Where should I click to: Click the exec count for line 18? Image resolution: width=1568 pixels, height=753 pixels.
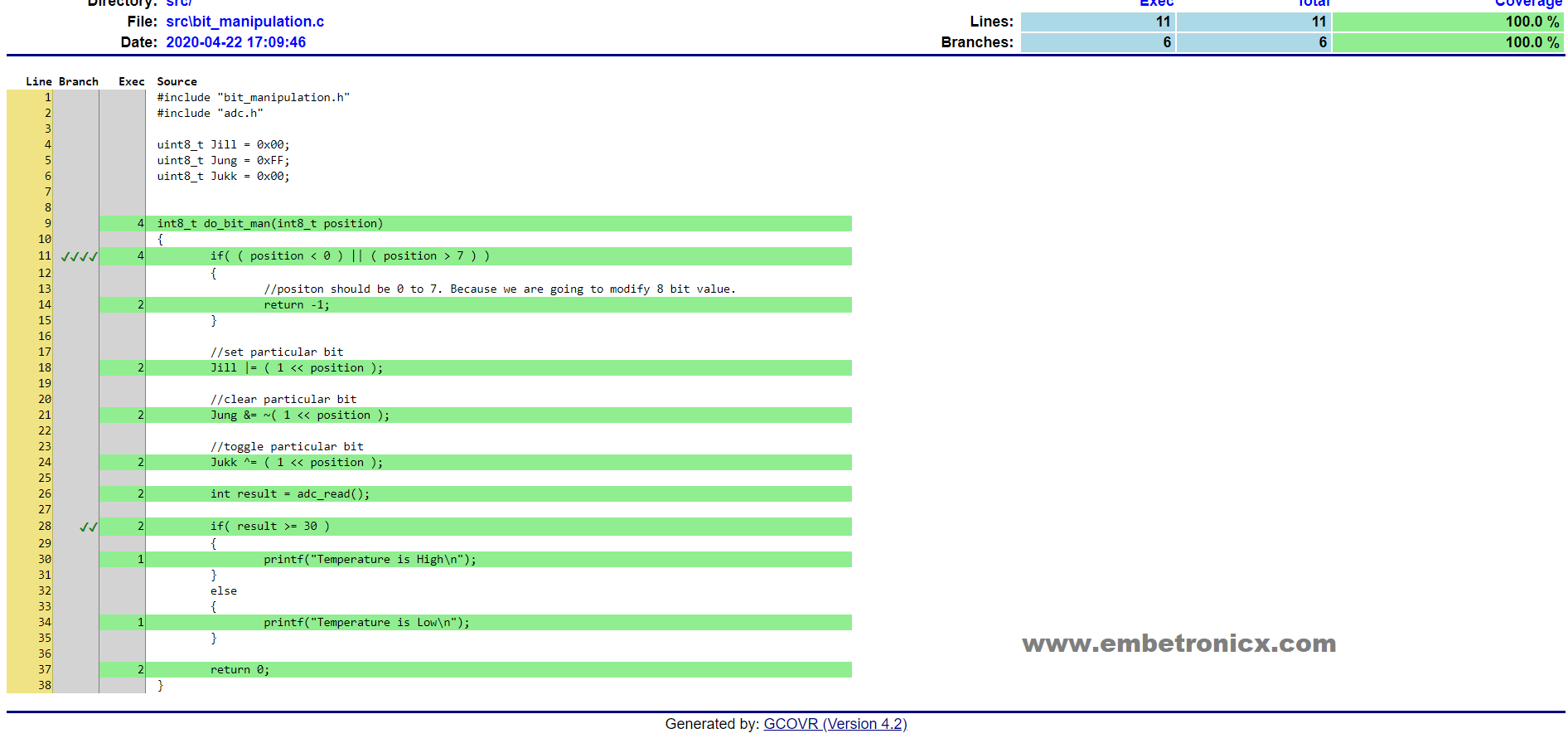[x=140, y=367]
